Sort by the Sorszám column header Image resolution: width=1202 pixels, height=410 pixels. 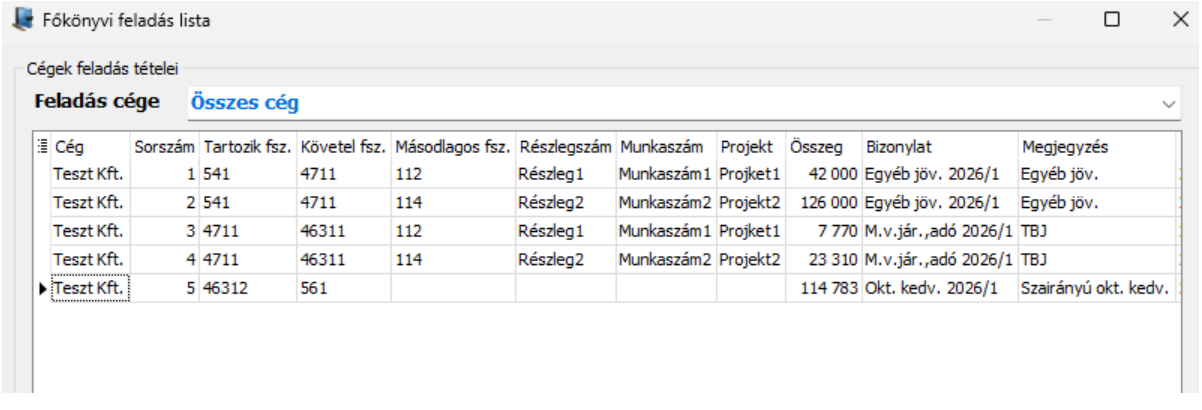pos(165,147)
